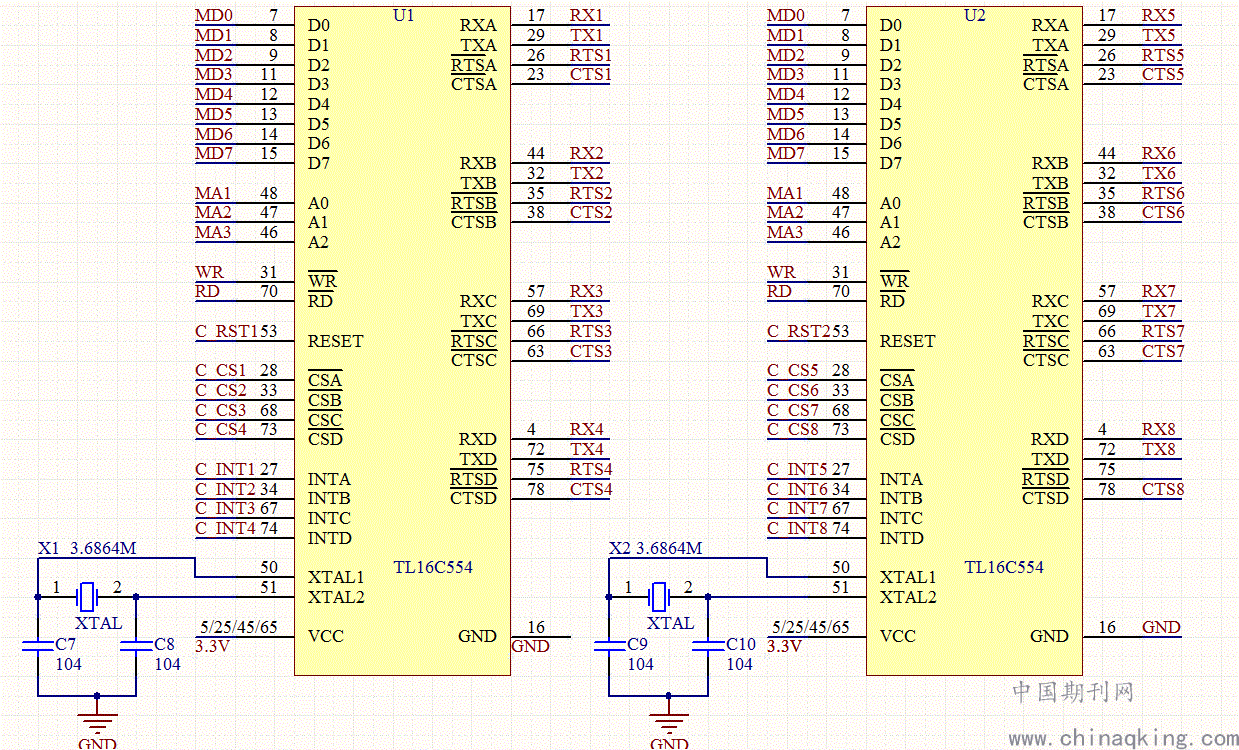Click the CTS2 net label
The width and height of the screenshot is (1239, 750).
[x=591, y=212]
